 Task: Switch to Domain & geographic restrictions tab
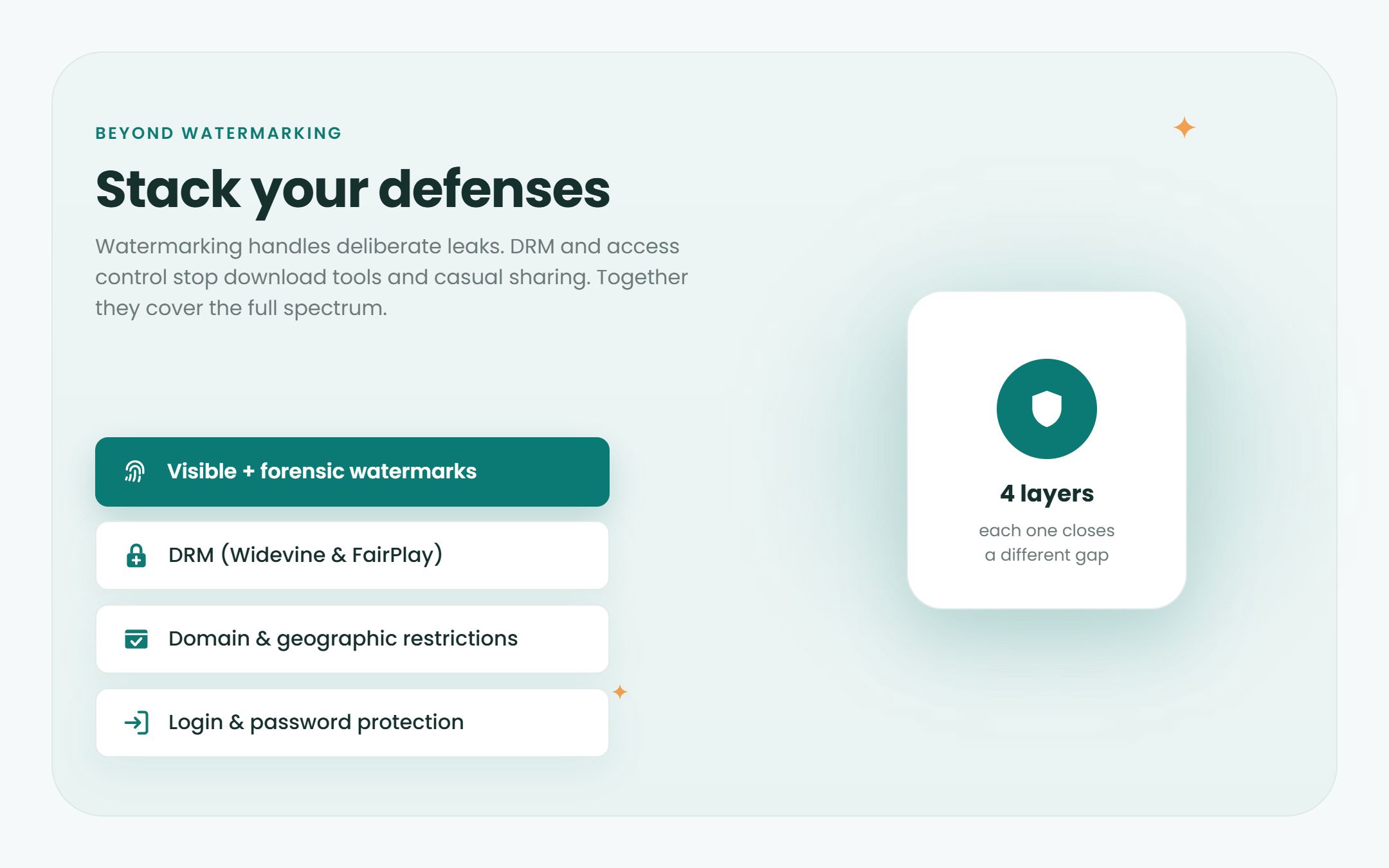point(352,639)
